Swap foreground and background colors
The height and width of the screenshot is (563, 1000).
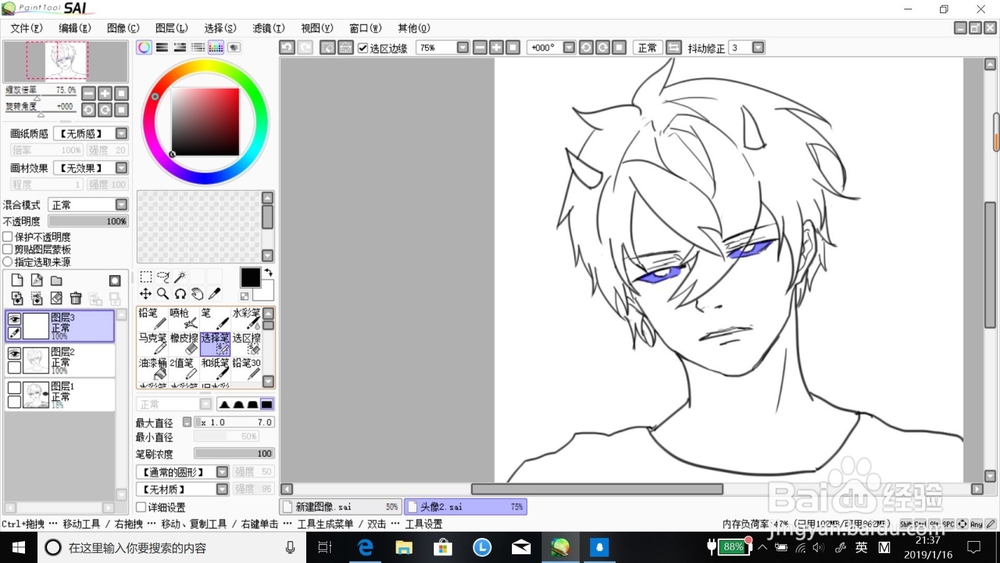(x=268, y=272)
